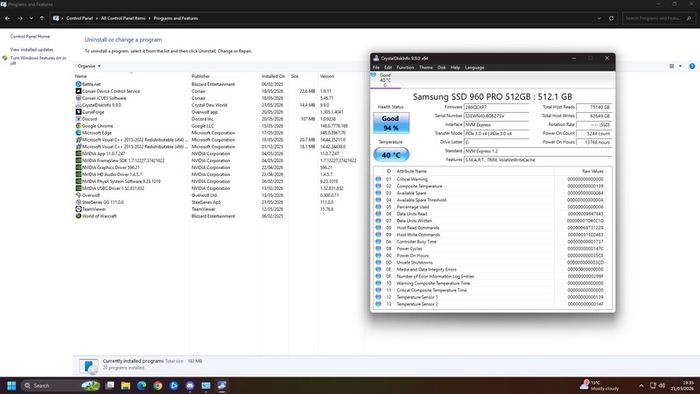The image size is (700, 394).
Task: Go up one level with the up arrow
Action: coord(42,18)
